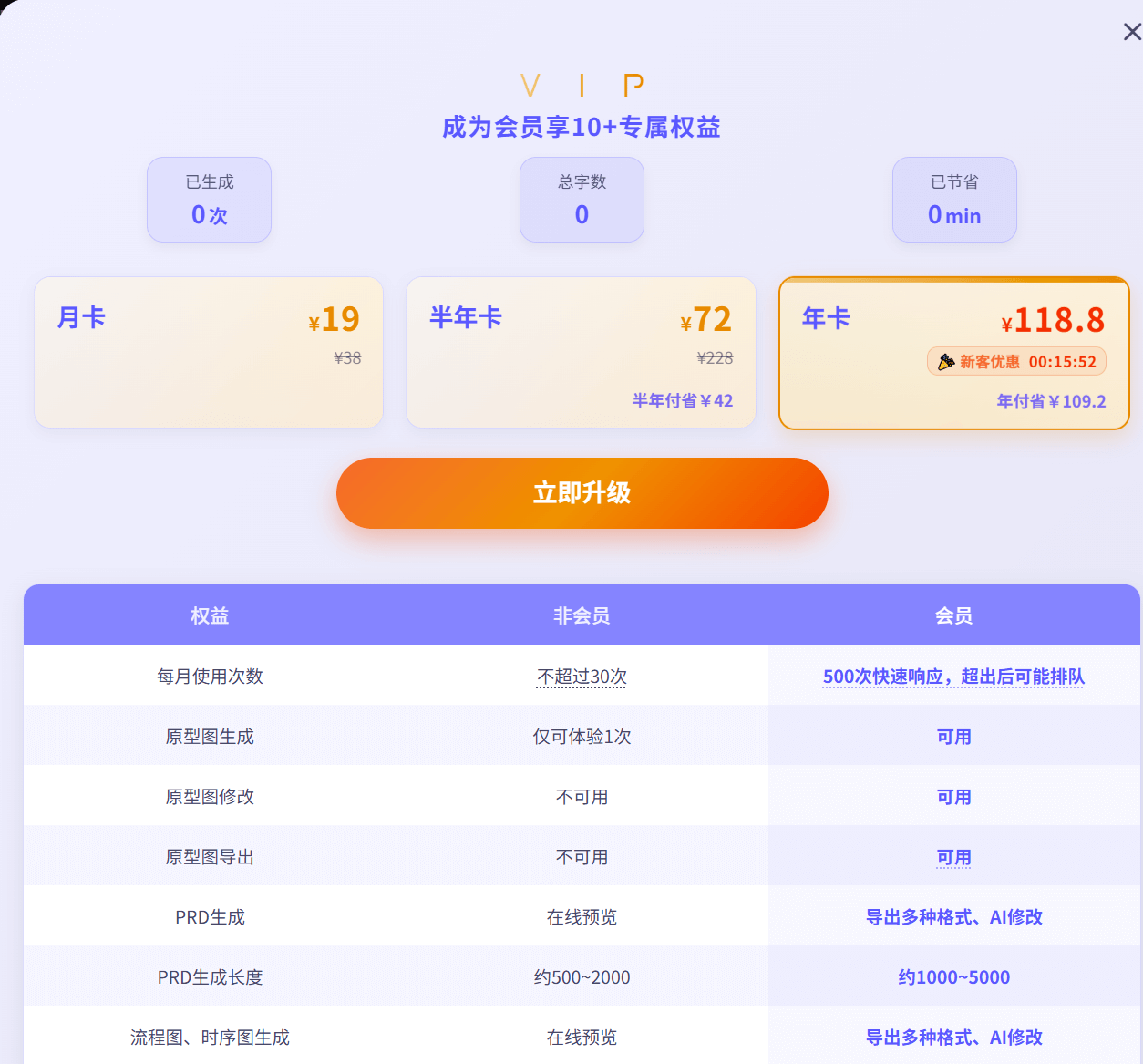Select the 月卡 pricing card
Viewport: 1143px width, 1064px height.
[x=208, y=352]
